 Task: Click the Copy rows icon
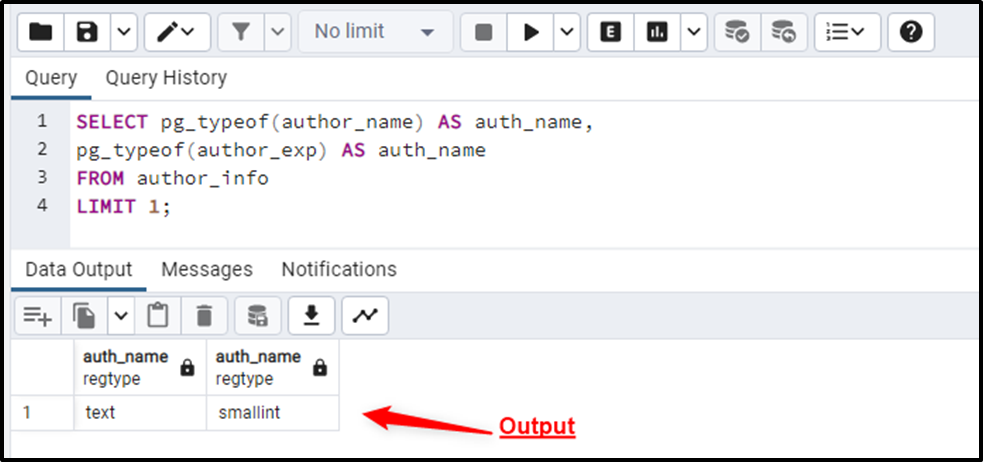click(x=84, y=315)
